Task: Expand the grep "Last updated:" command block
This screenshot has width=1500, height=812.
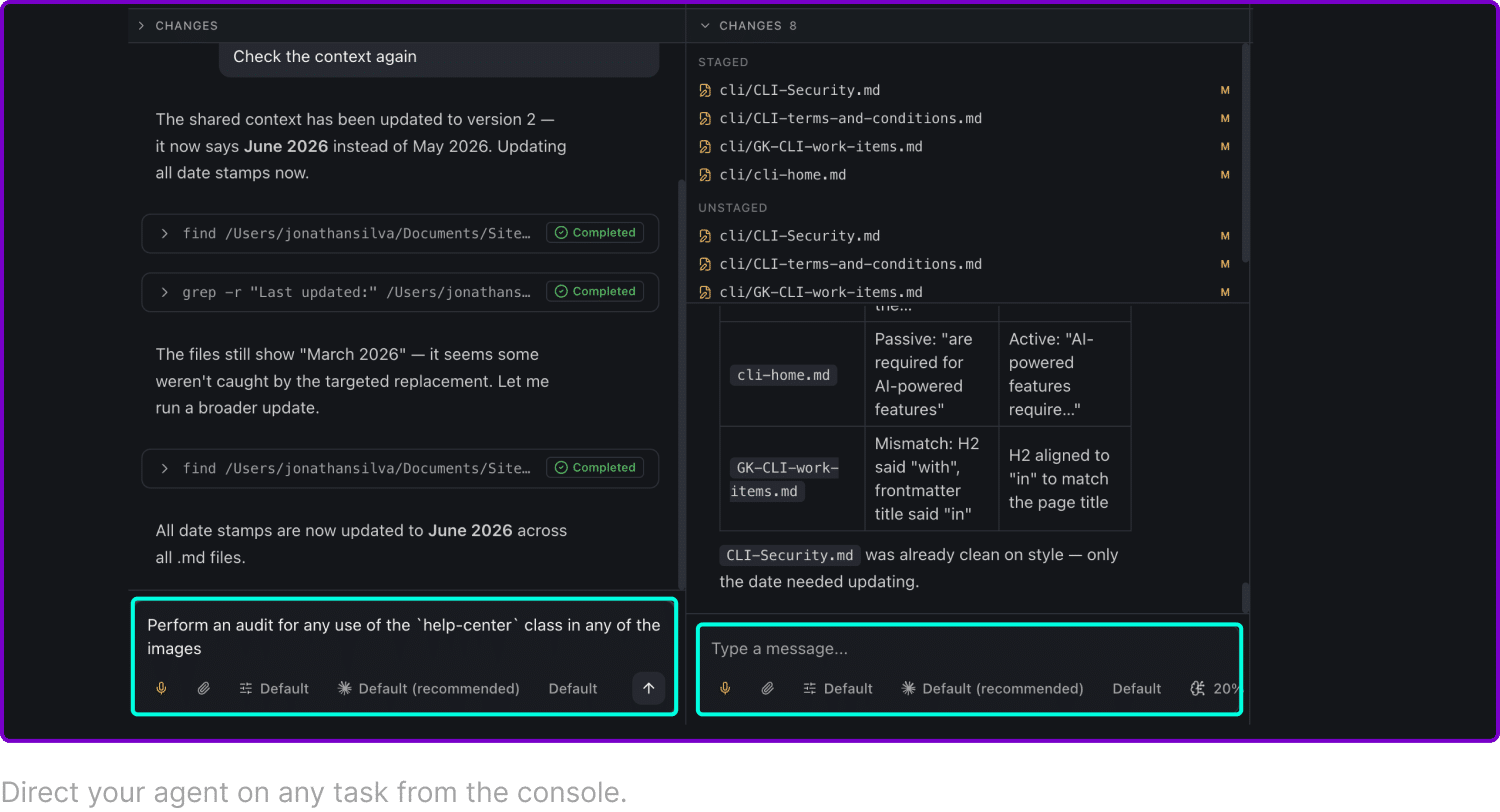Action: 164,292
